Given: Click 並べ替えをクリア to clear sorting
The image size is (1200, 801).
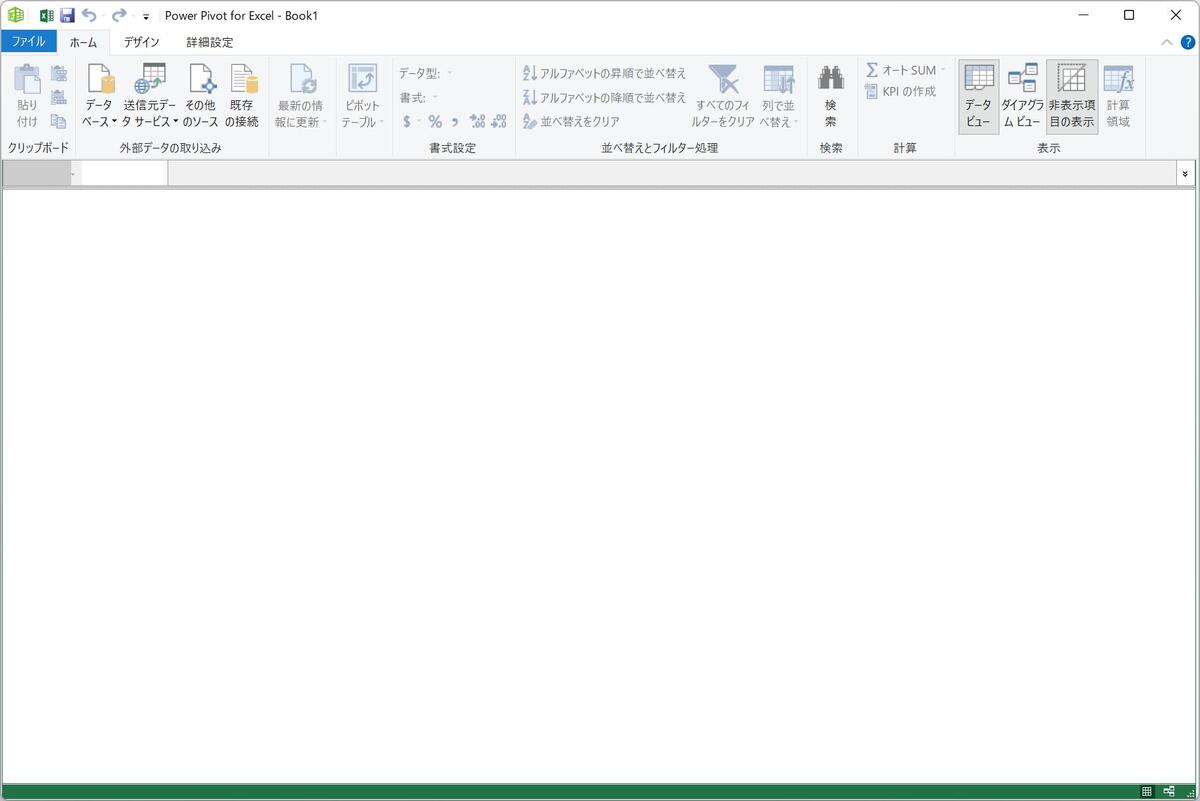Looking at the screenshot, I should click(572, 121).
